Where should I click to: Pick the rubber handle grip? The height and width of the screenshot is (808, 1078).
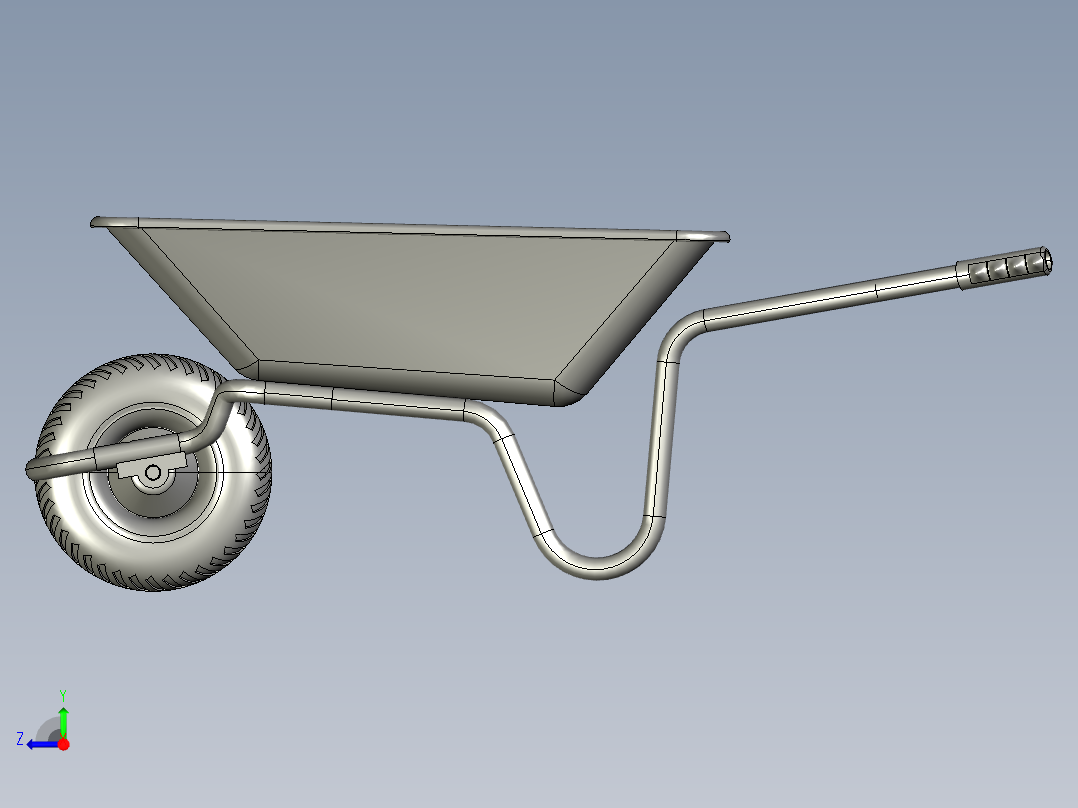[1003, 267]
